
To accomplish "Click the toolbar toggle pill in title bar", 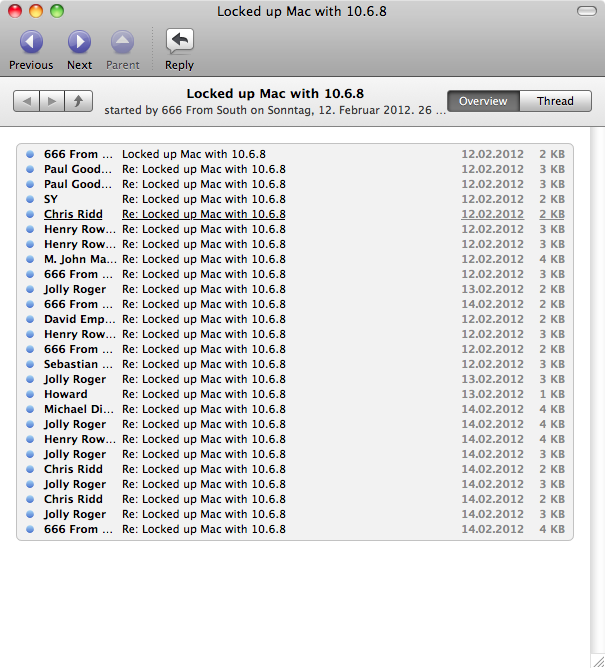I will point(584,12).
